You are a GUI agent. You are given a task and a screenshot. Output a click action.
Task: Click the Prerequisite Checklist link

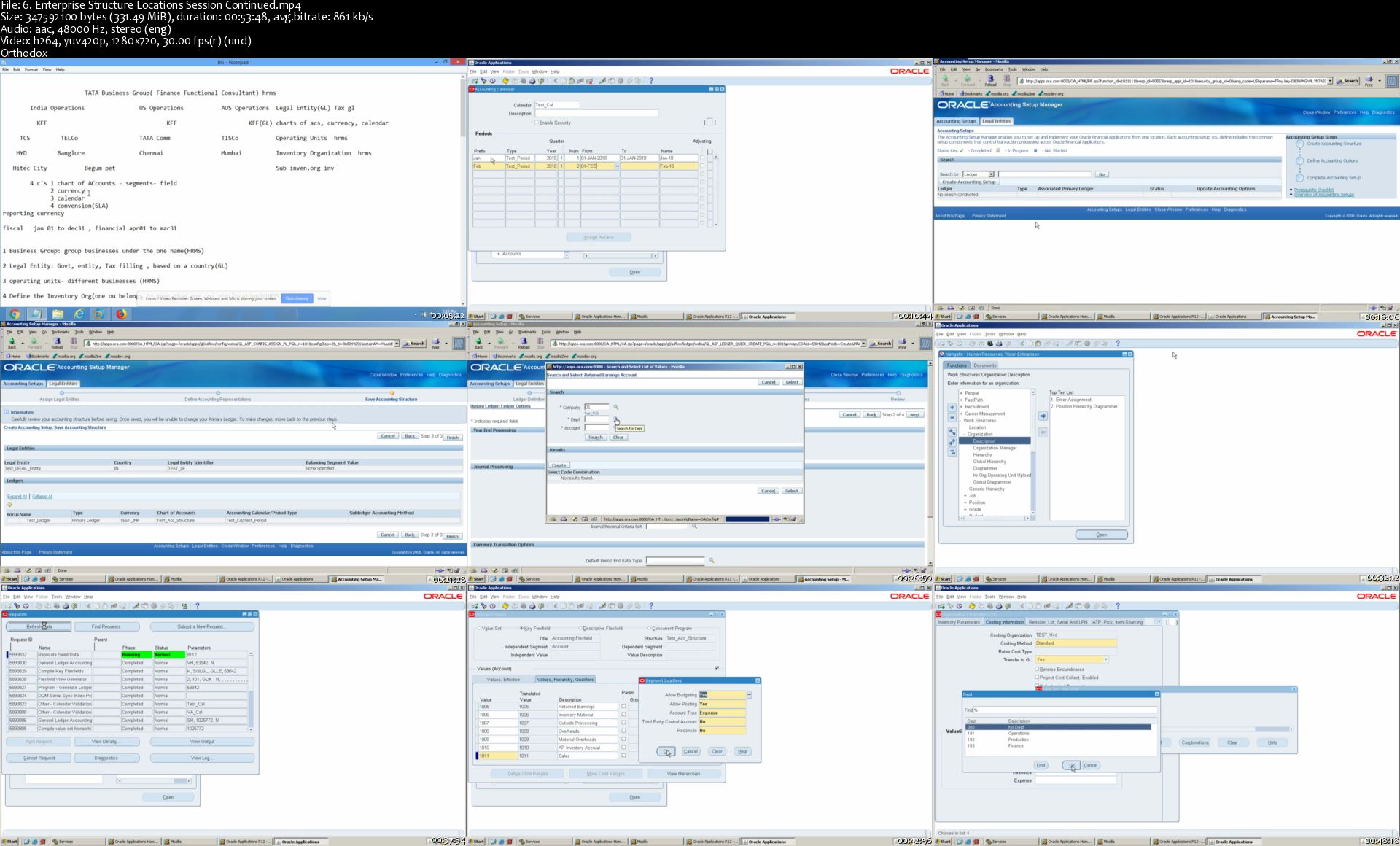click(1313, 190)
